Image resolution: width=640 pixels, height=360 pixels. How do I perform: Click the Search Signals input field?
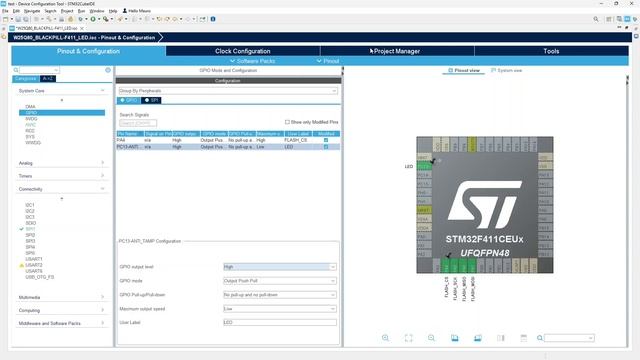[x=138, y=123]
